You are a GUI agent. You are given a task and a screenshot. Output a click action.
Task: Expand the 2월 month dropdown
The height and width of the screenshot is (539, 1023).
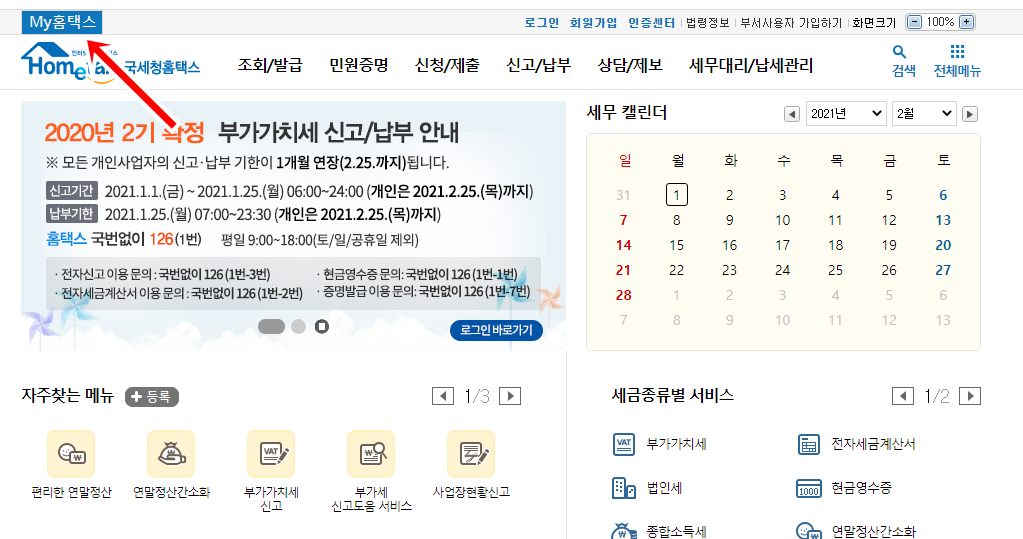(x=924, y=114)
